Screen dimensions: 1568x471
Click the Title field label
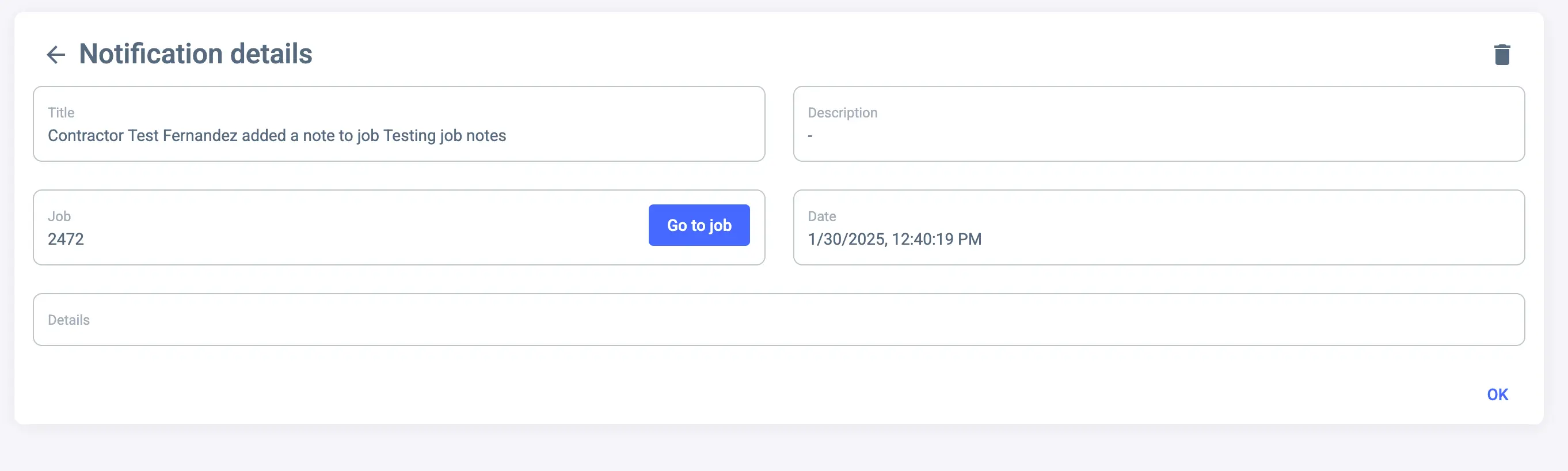click(x=61, y=113)
